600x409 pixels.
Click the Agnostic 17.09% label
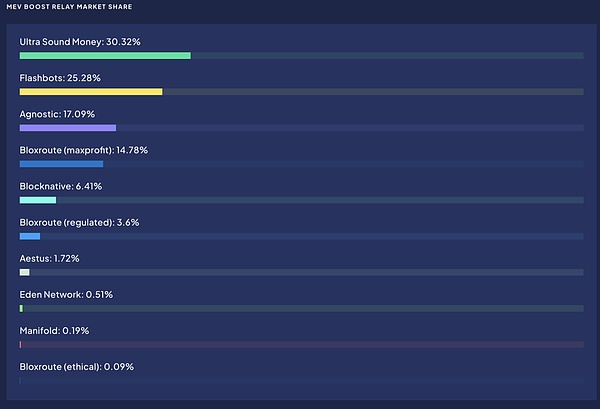[x=57, y=114]
